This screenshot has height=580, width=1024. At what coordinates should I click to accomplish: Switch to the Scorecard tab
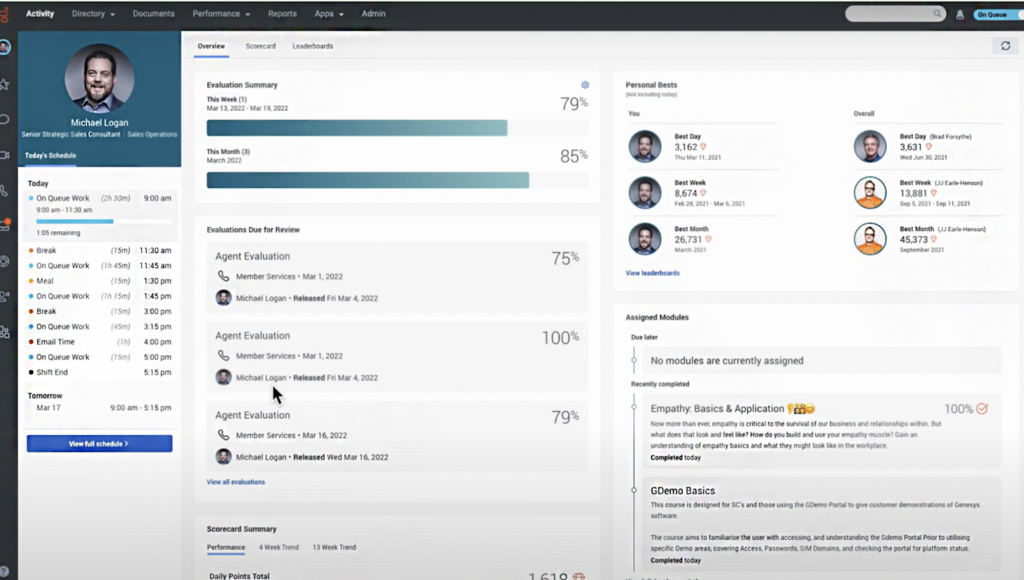[262, 46]
